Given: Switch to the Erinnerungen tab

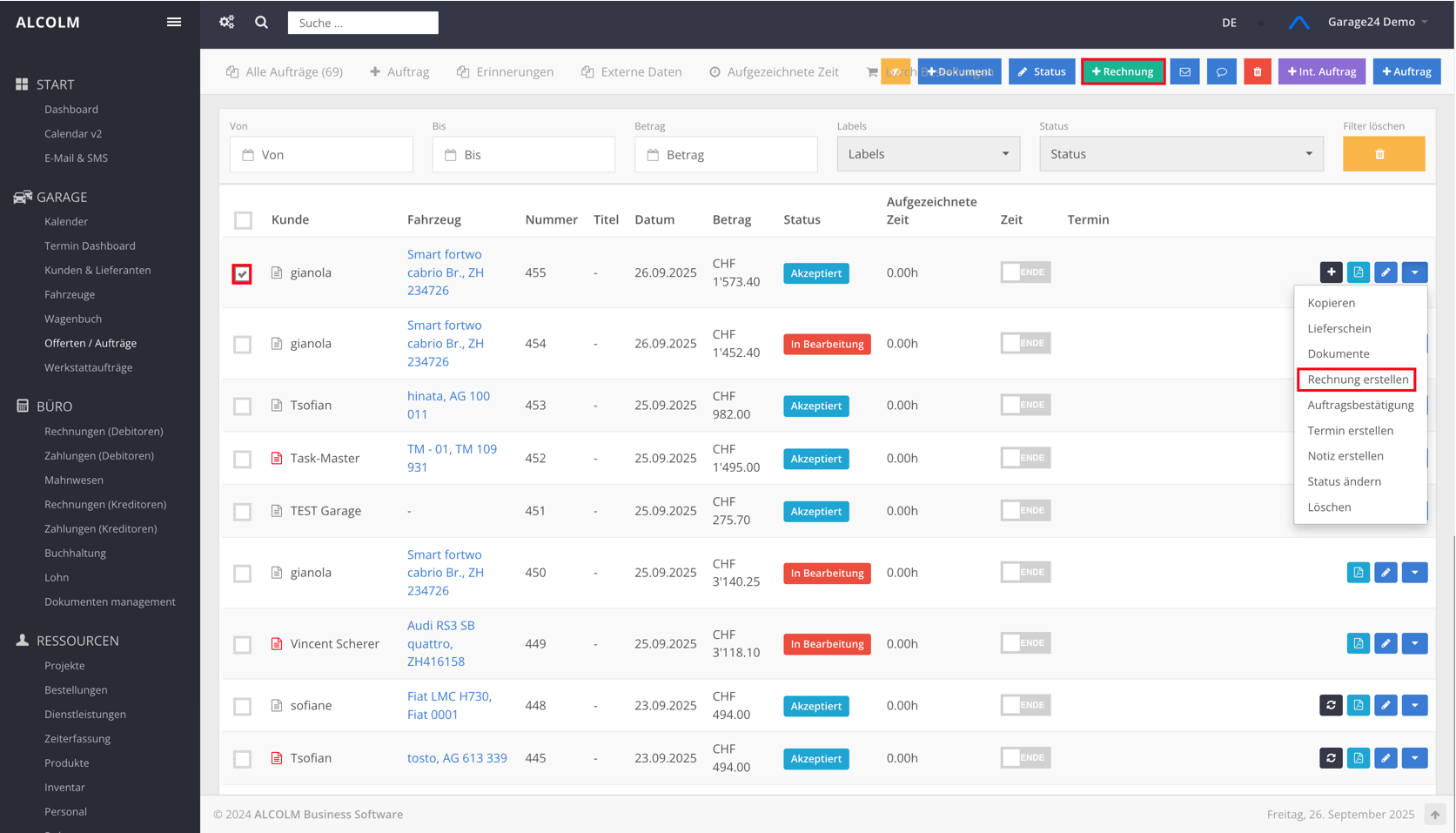Looking at the screenshot, I should point(505,71).
